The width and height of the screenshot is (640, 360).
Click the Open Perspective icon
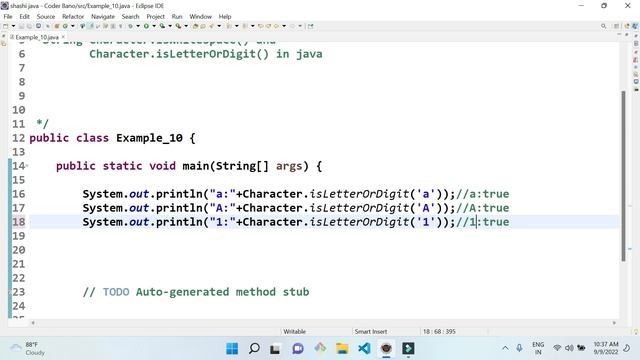[x=616, y=26]
